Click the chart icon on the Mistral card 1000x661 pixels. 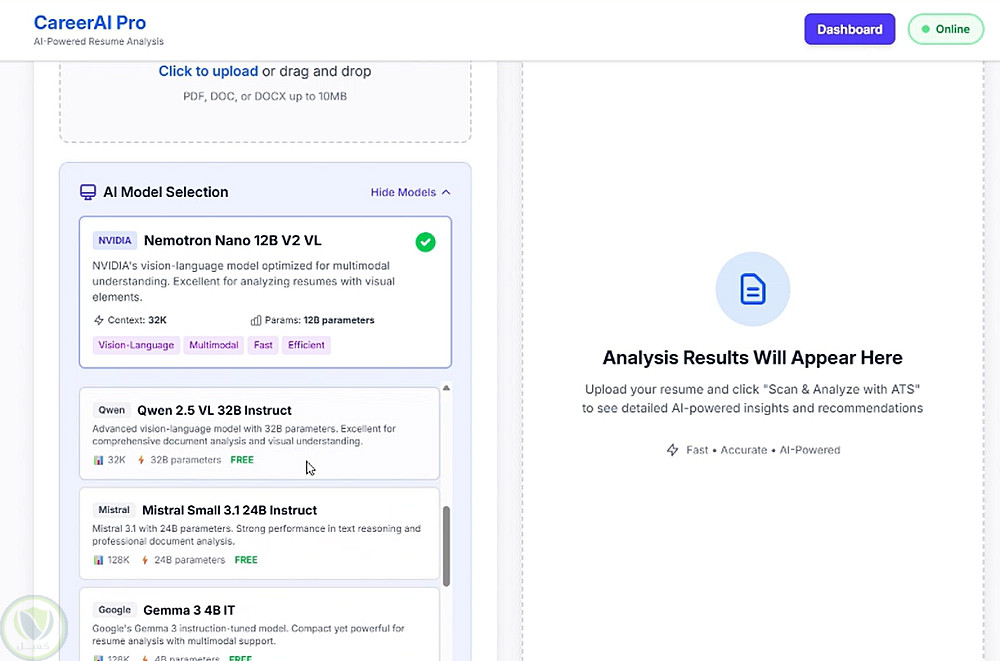click(x=98, y=560)
